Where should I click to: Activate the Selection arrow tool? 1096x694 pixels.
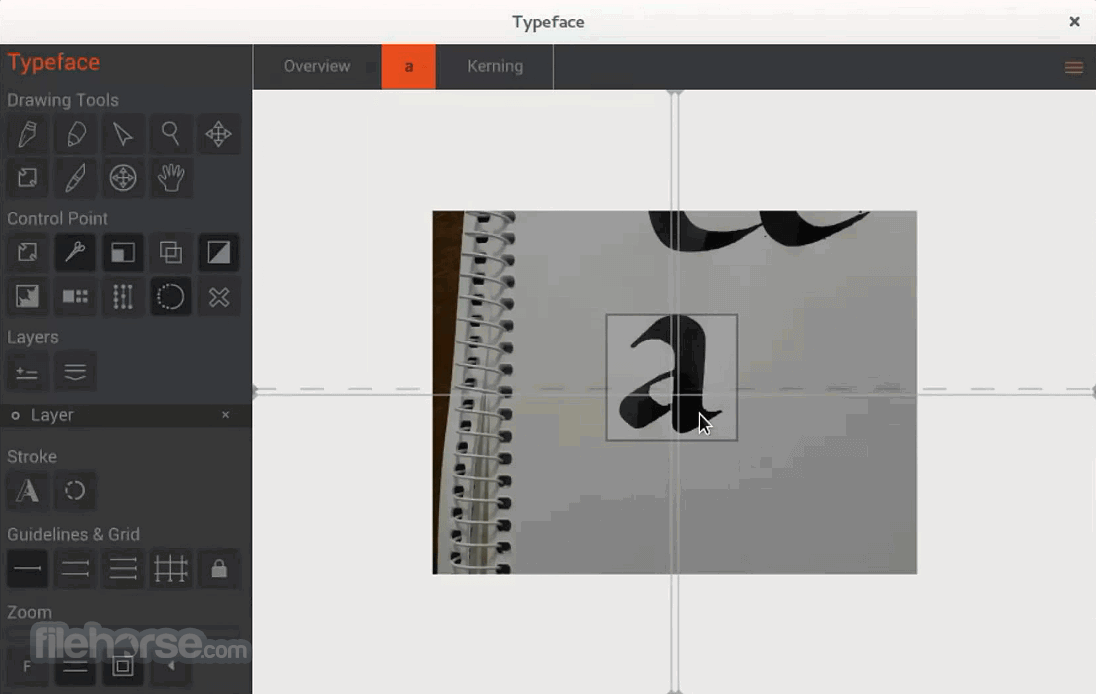123,134
